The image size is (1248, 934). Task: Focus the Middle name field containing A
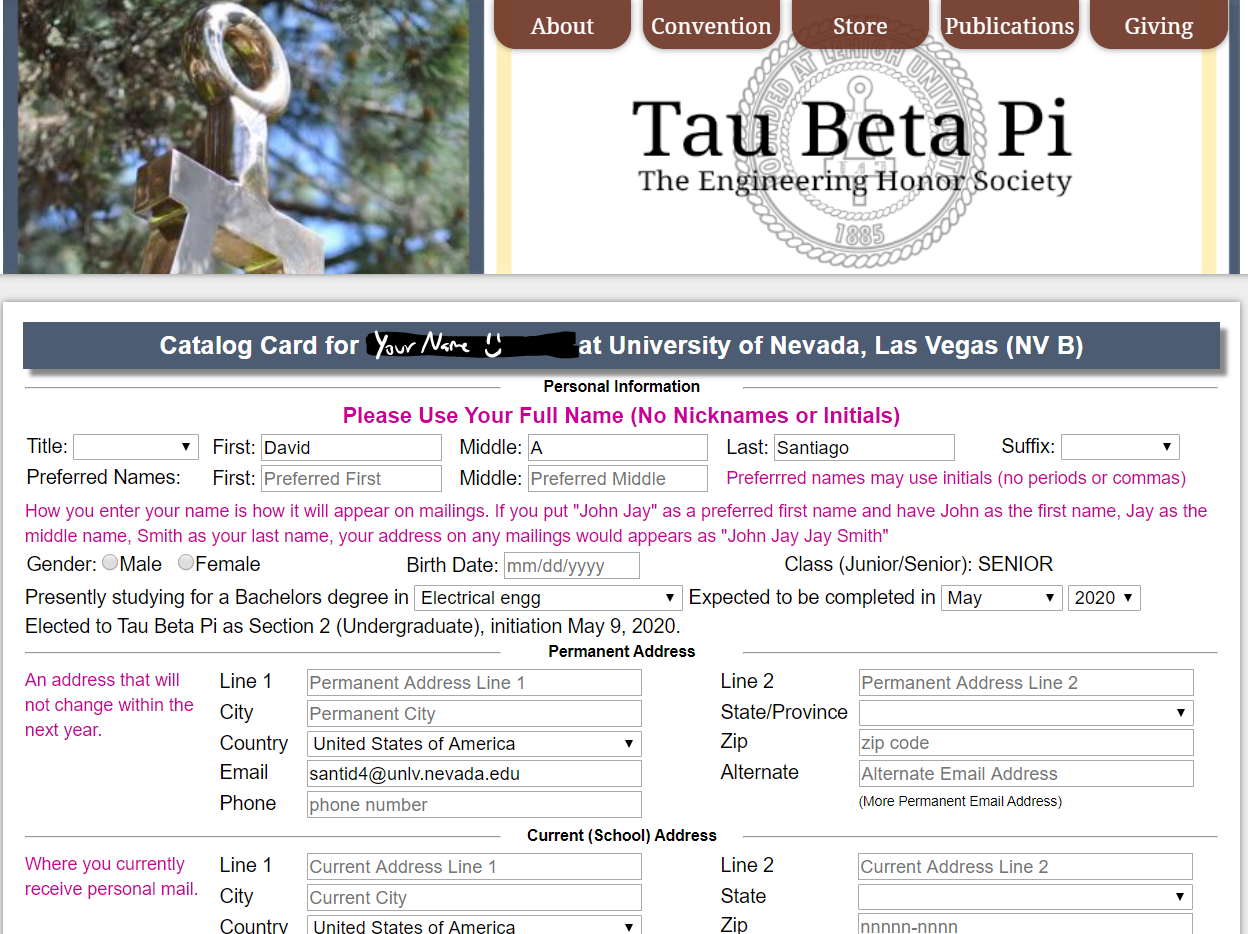pyautogui.click(x=617, y=448)
